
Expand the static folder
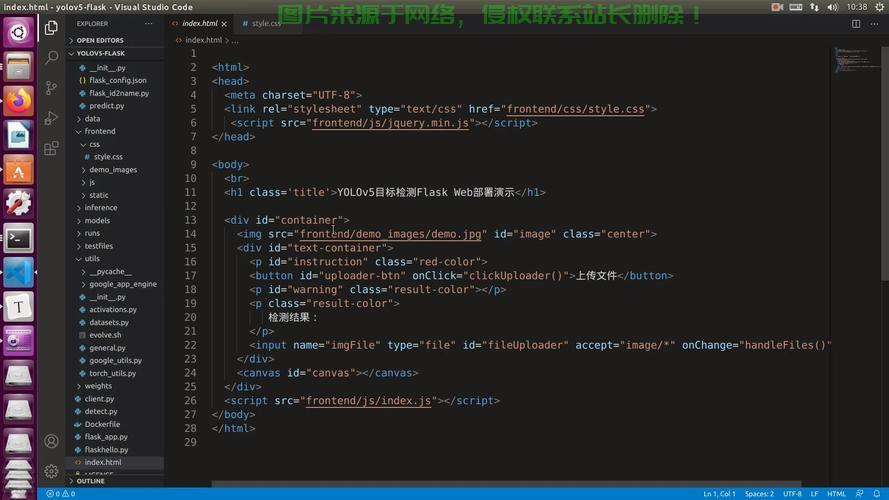pos(99,195)
